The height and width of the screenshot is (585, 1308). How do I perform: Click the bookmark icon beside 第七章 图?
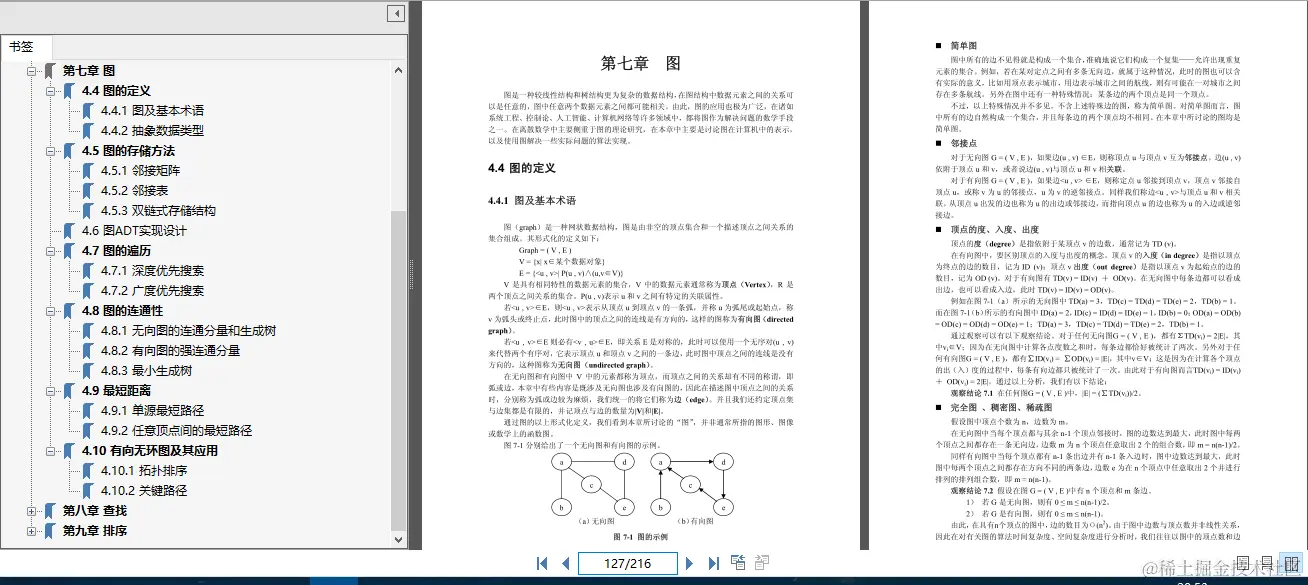pyautogui.click(x=47, y=72)
